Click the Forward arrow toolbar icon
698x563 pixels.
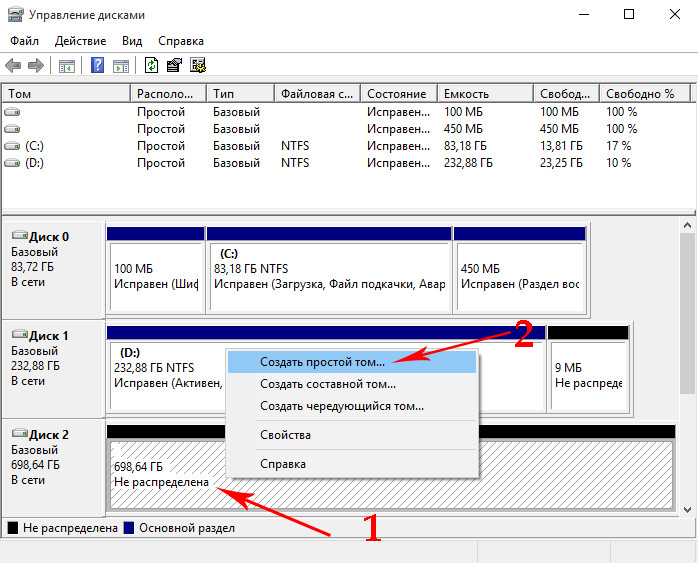(36, 66)
